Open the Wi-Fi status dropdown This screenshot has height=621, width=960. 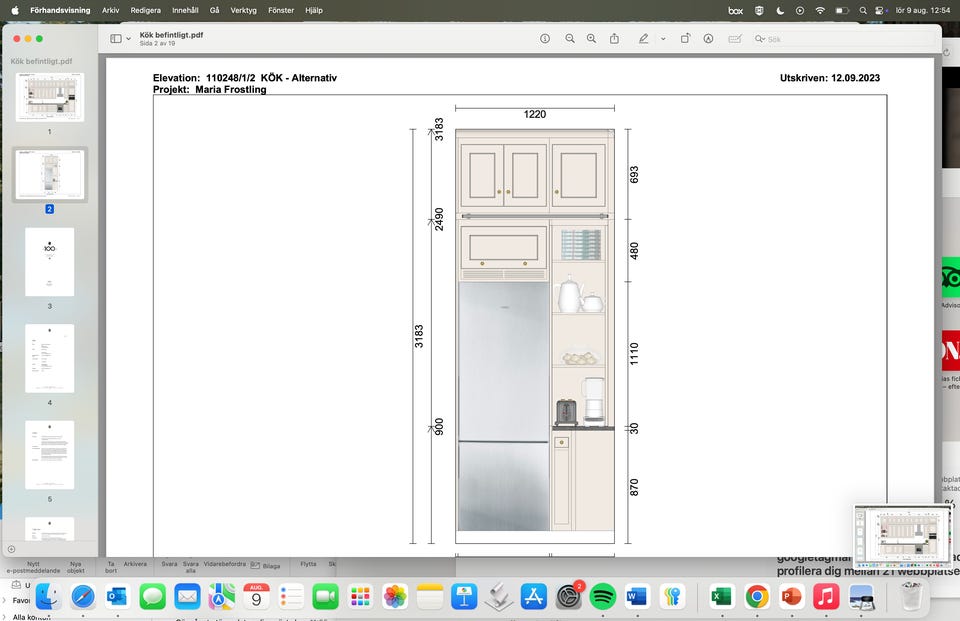[x=820, y=10]
